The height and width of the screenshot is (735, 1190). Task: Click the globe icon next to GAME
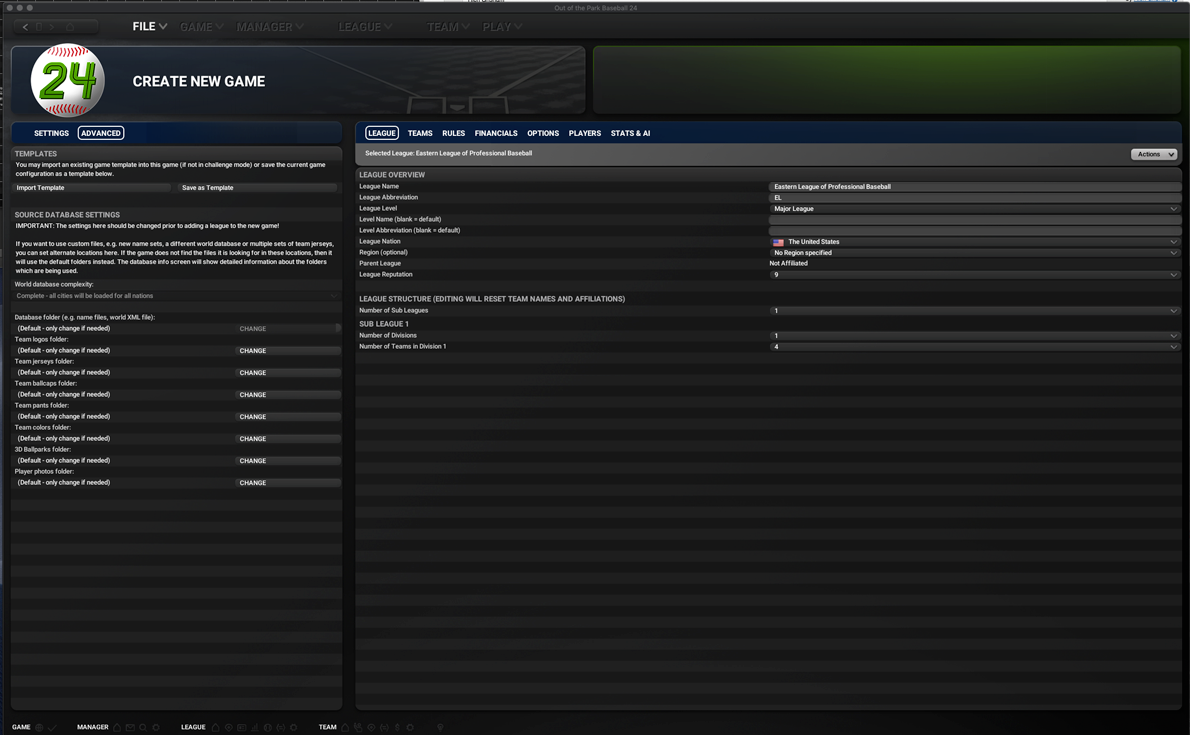39,727
